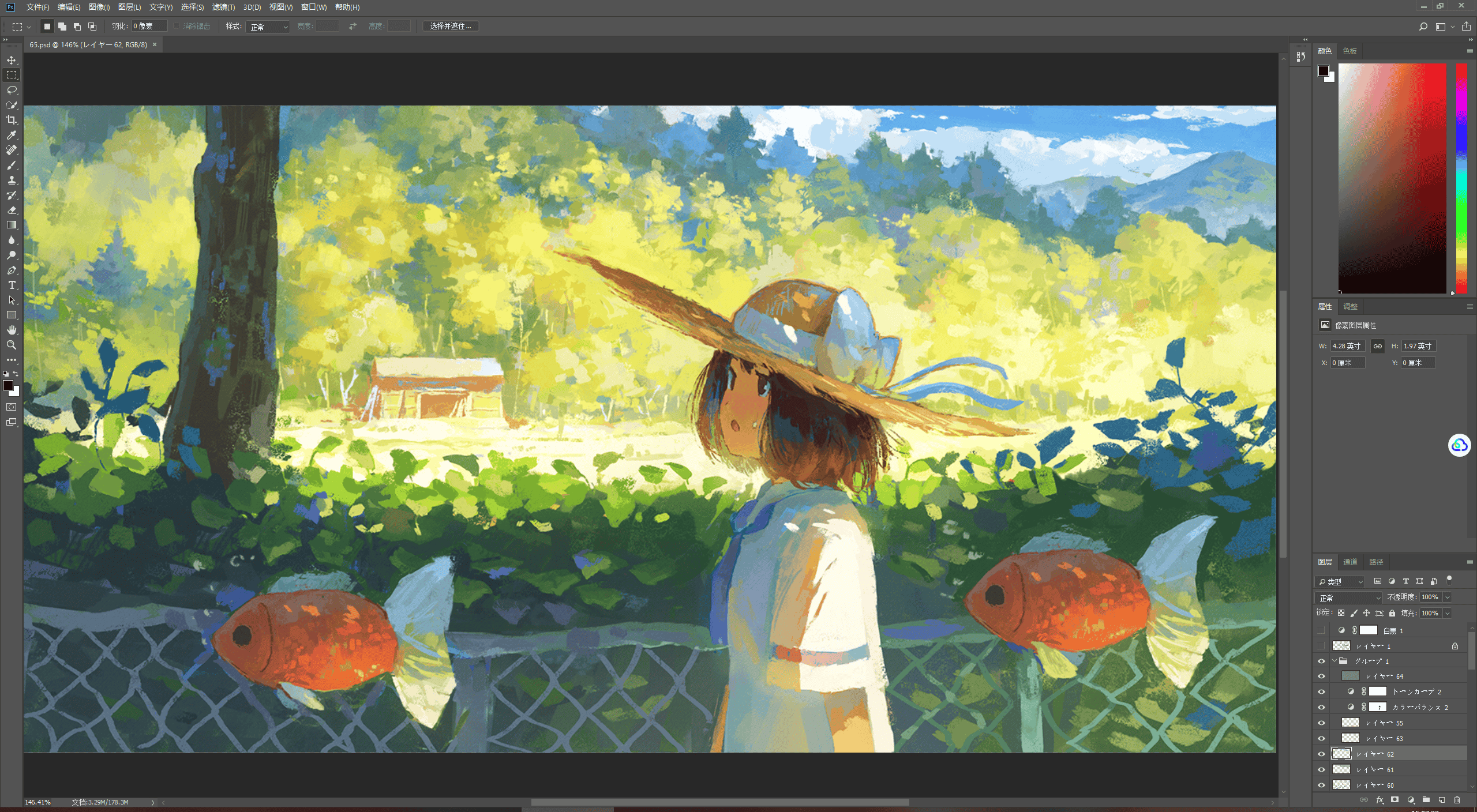Select the Eyedropper tool
Viewport: 1477px width, 812px height.
[x=12, y=135]
